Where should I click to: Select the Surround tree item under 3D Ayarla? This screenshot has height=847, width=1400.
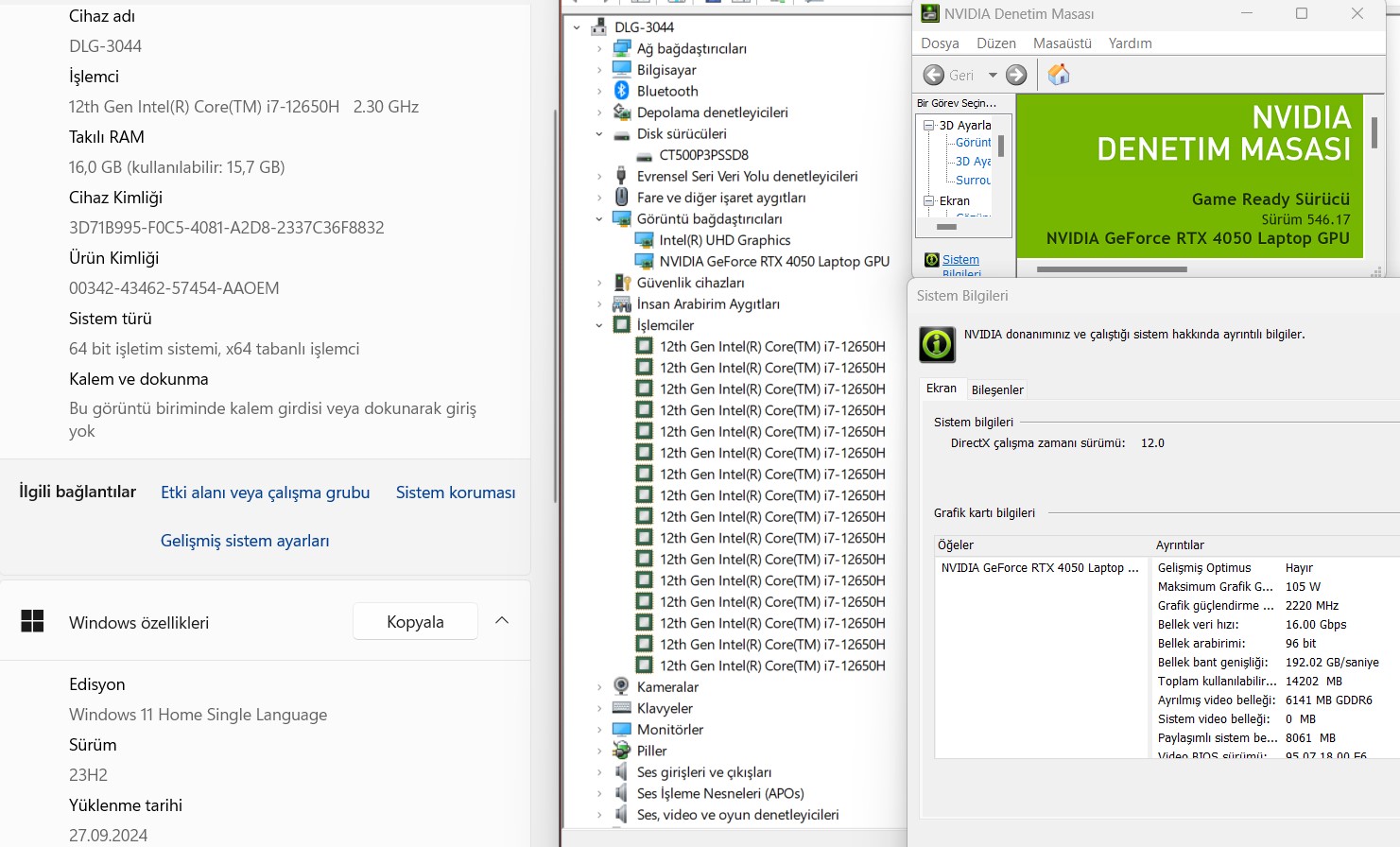point(974,181)
